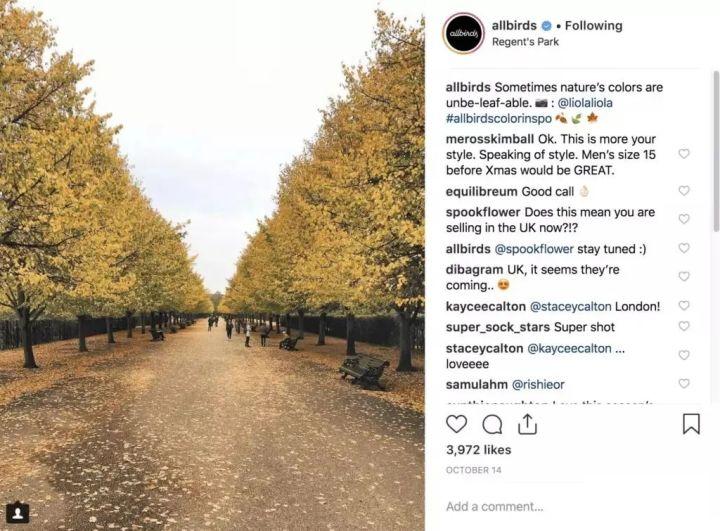This screenshot has height=531, width=720.
Task: Focus the Add a comment field
Action: pos(572,507)
